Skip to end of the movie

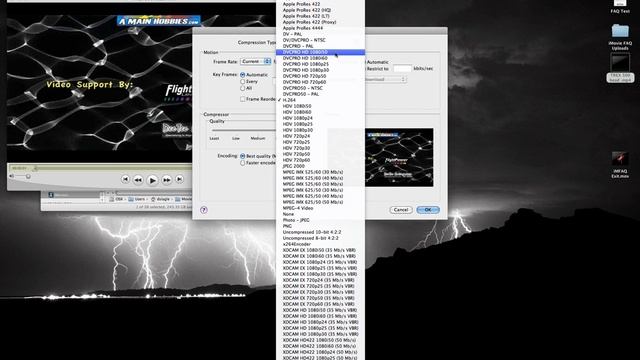[x=179, y=179]
